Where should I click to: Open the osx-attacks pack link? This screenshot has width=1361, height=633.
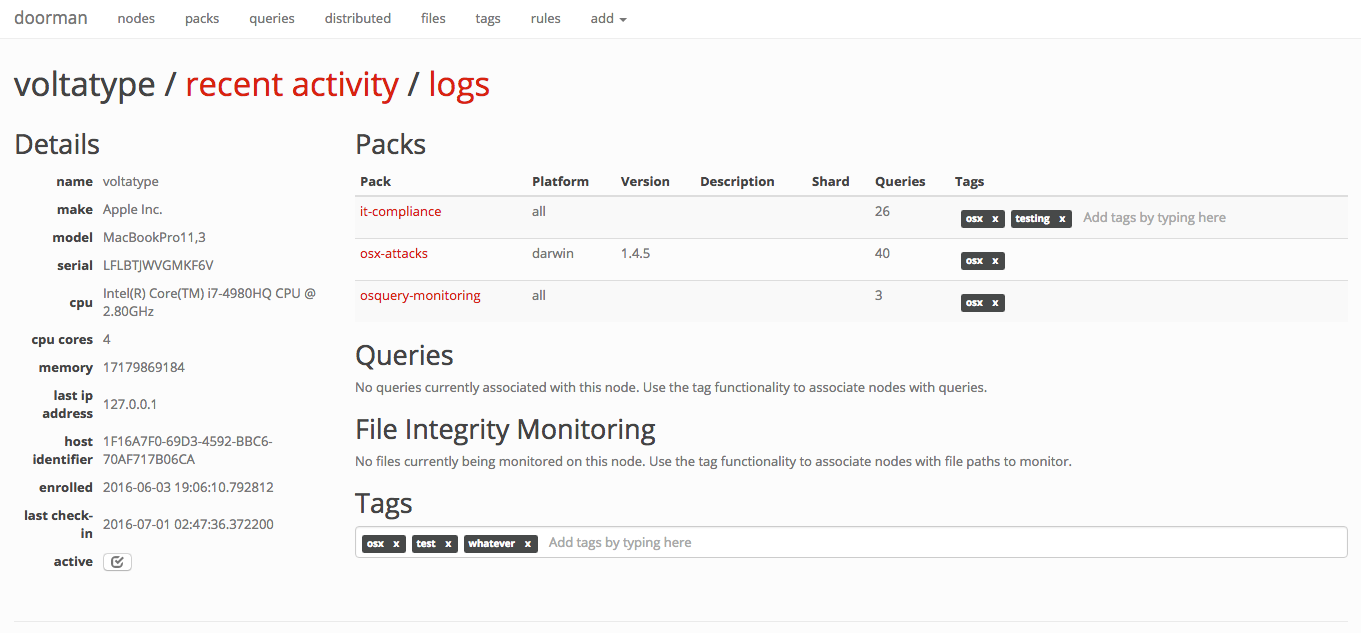394,253
